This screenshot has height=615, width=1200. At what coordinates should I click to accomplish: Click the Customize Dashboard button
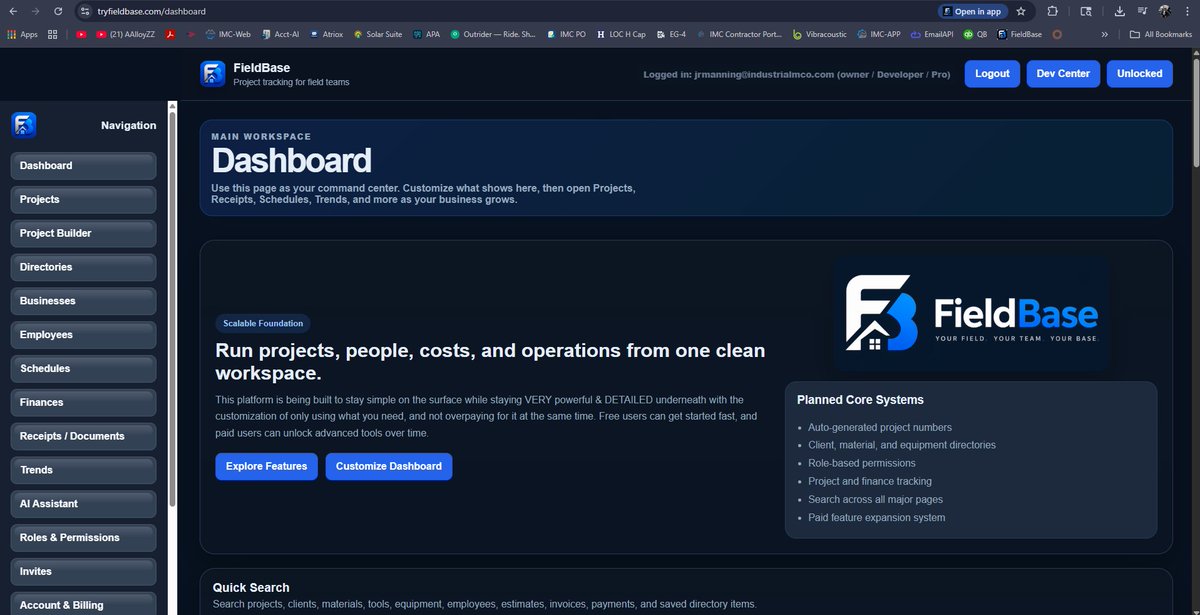point(389,466)
